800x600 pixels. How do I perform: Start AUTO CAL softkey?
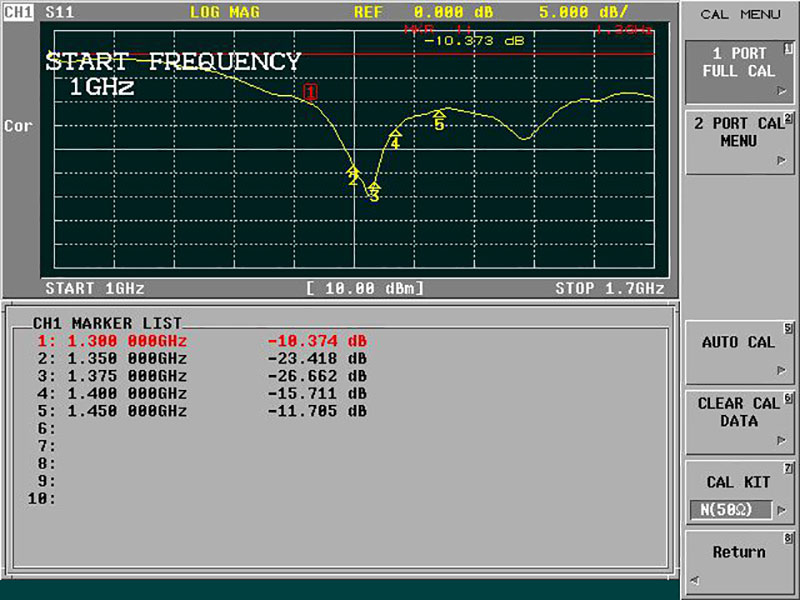click(x=739, y=352)
